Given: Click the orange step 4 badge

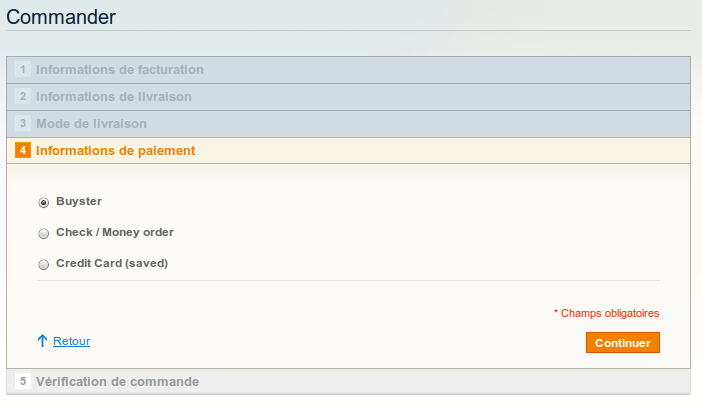Looking at the screenshot, I should pos(23,151).
